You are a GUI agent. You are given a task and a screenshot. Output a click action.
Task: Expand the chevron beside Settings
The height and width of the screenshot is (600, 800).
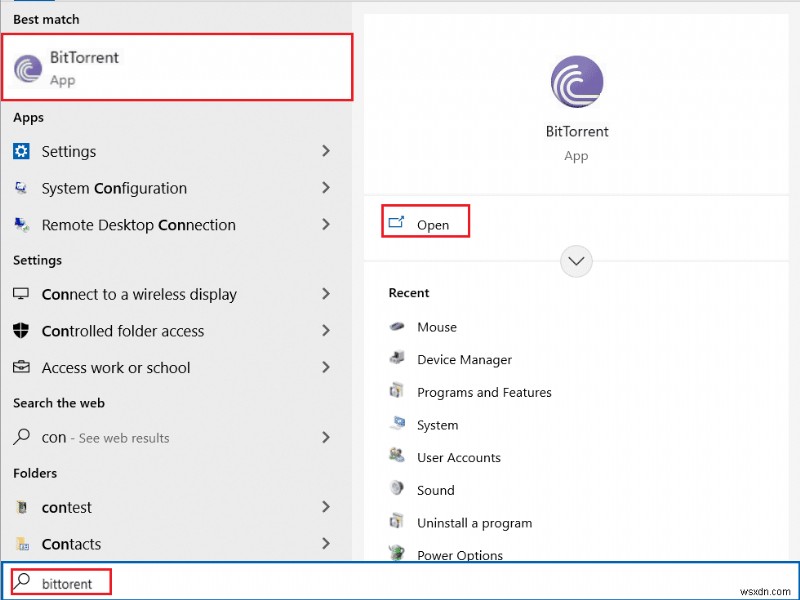tap(326, 151)
